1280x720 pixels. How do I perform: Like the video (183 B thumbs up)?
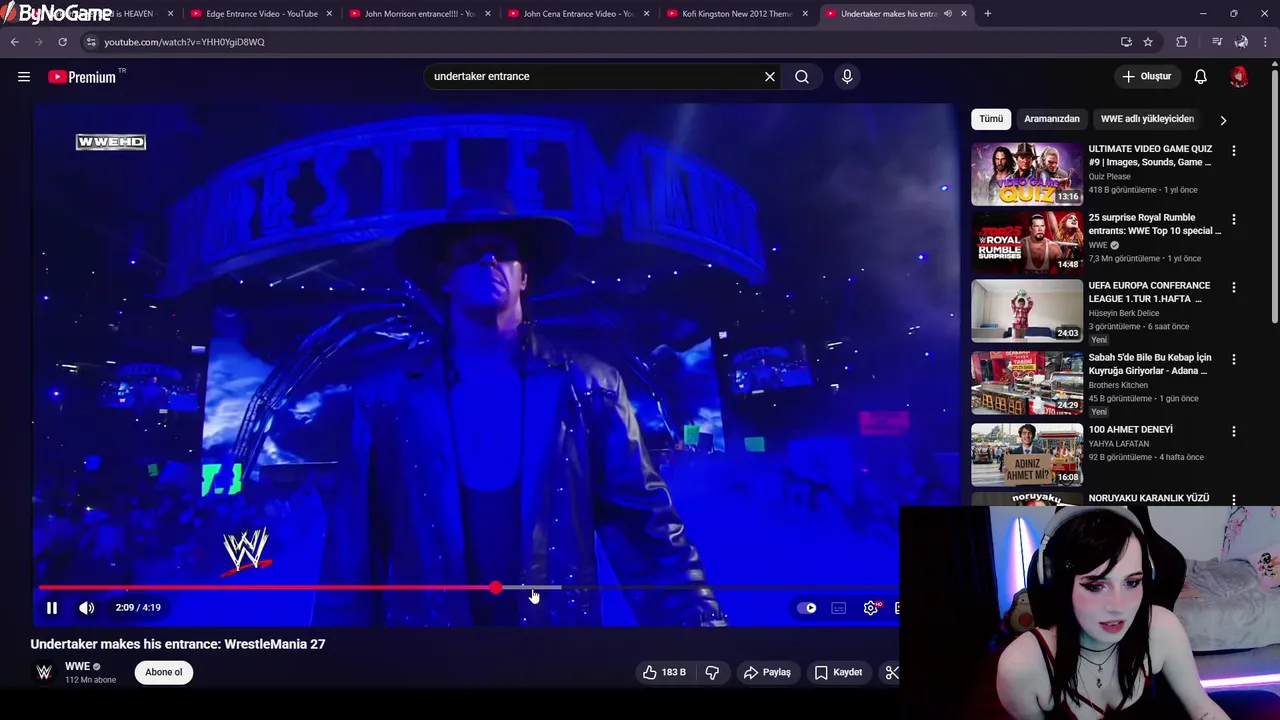pyautogui.click(x=664, y=672)
